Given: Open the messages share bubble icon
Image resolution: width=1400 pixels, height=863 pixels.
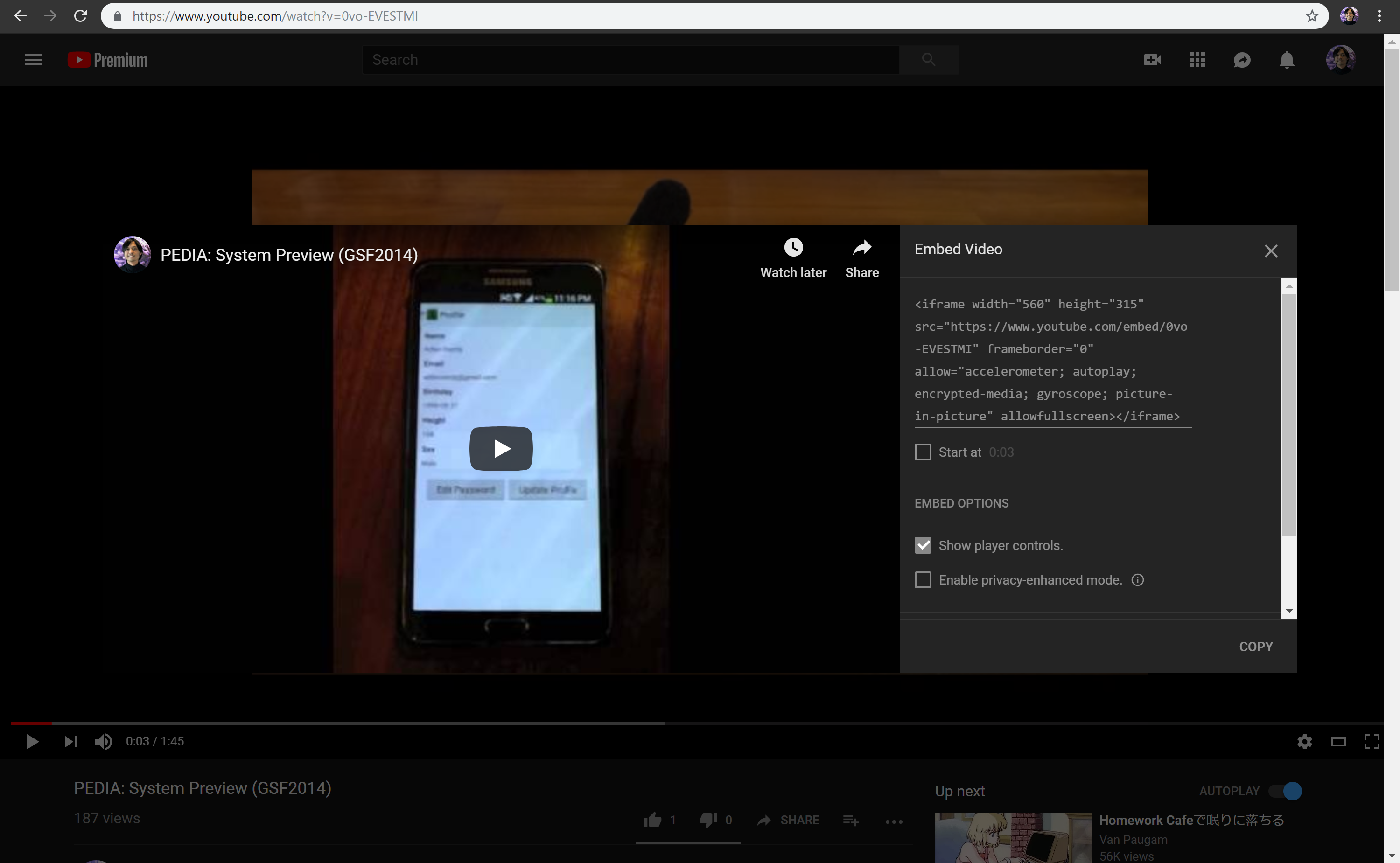Looking at the screenshot, I should (1242, 60).
